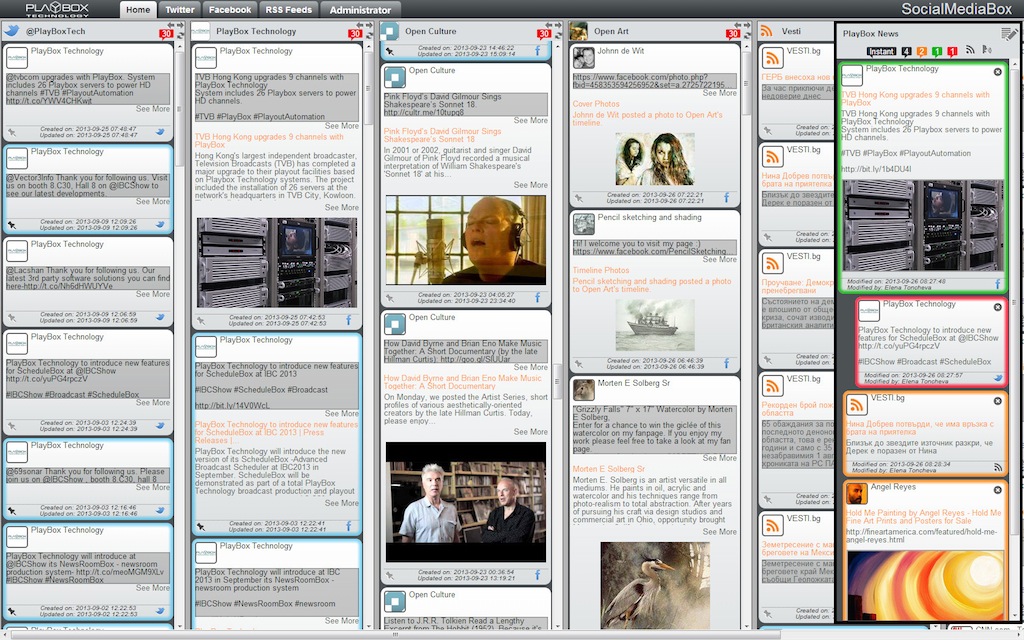
Task: Remove green PlayBox Technology card from PlayBox News
Action: [x=997, y=72]
